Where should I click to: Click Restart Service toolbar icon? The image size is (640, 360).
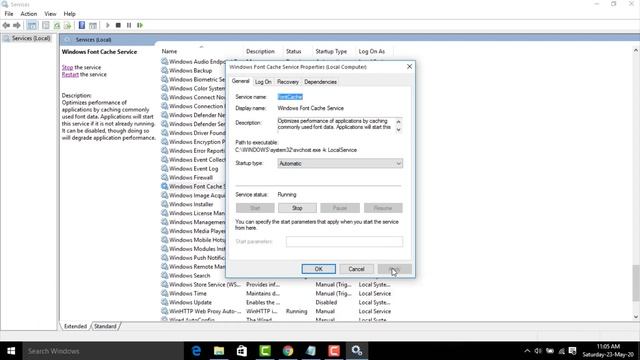click(x=140, y=25)
